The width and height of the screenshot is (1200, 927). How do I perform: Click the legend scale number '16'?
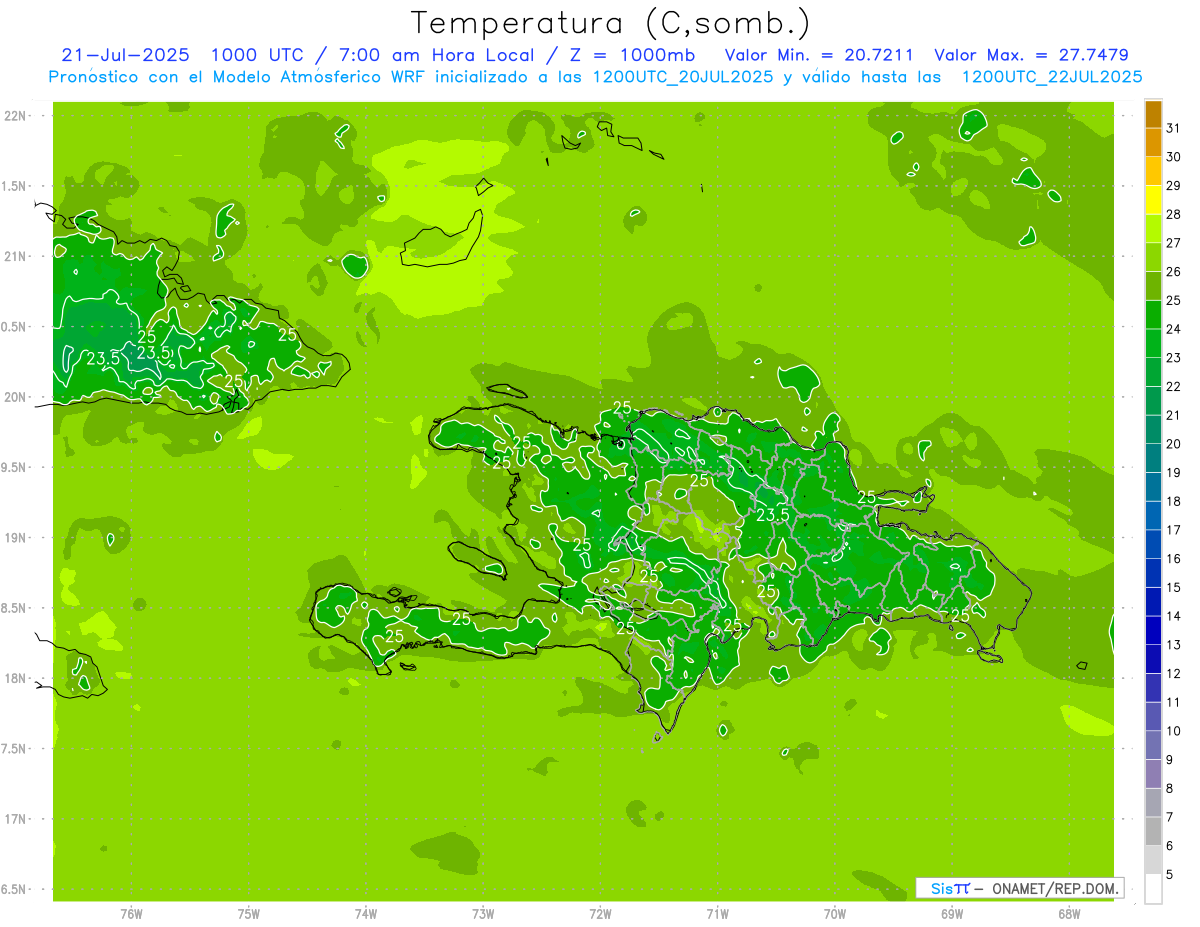1173,559
